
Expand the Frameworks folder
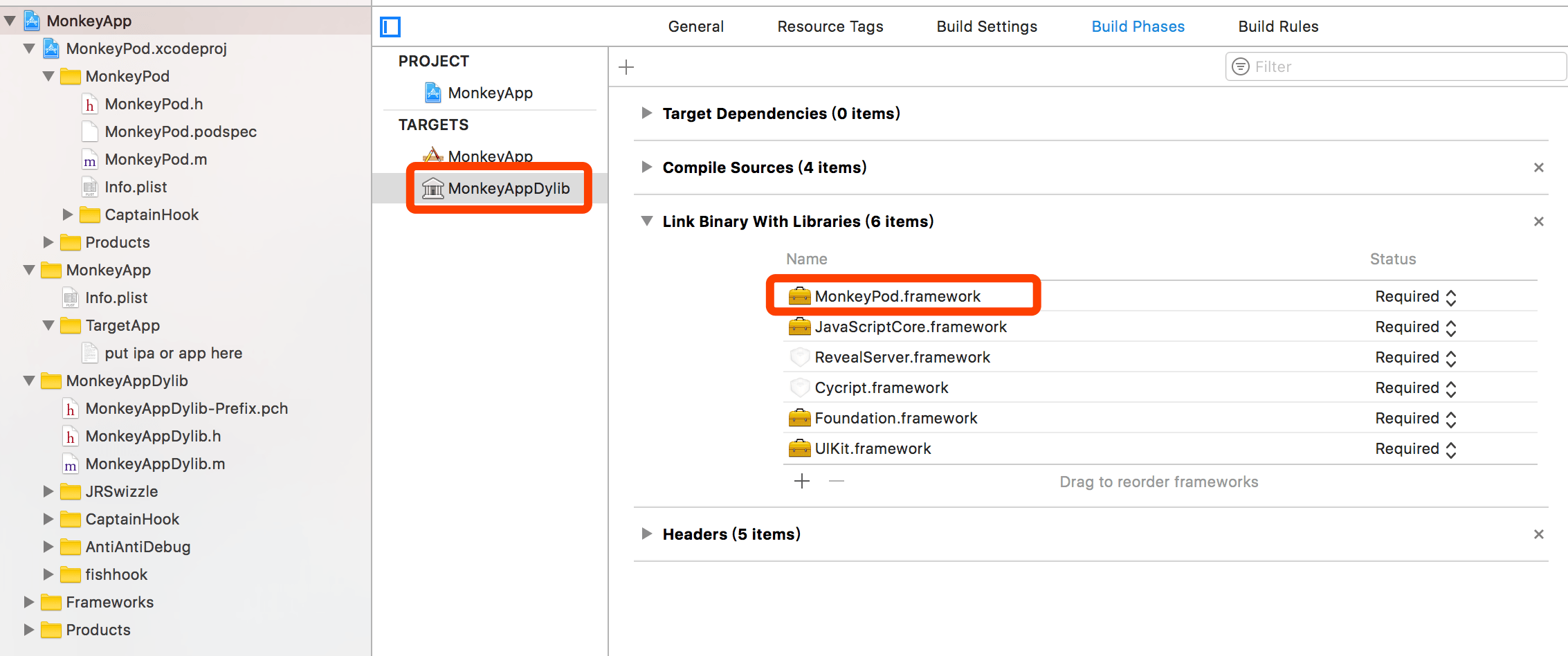[x=29, y=602]
